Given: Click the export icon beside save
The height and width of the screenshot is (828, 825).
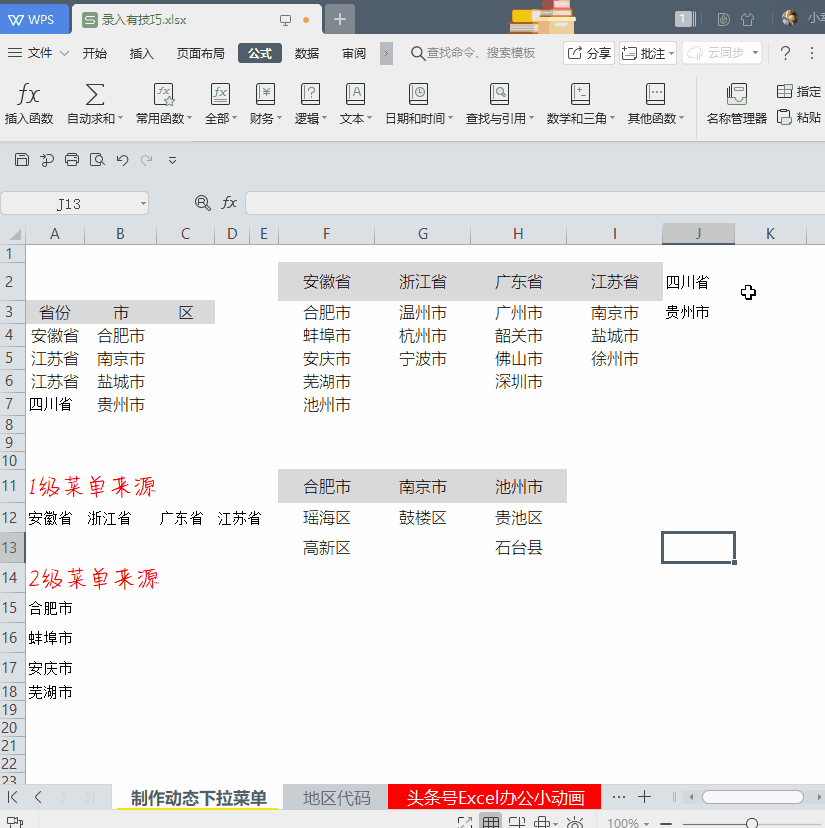Looking at the screenshot, I should pos(47,159).
